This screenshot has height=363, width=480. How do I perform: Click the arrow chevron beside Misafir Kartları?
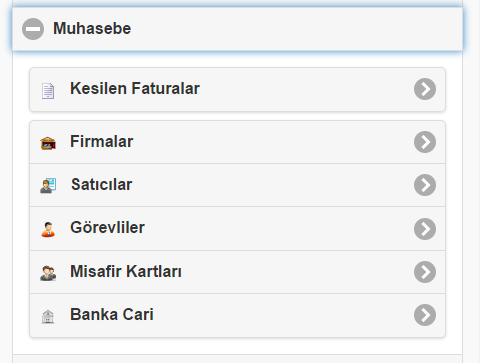point(425,272)
